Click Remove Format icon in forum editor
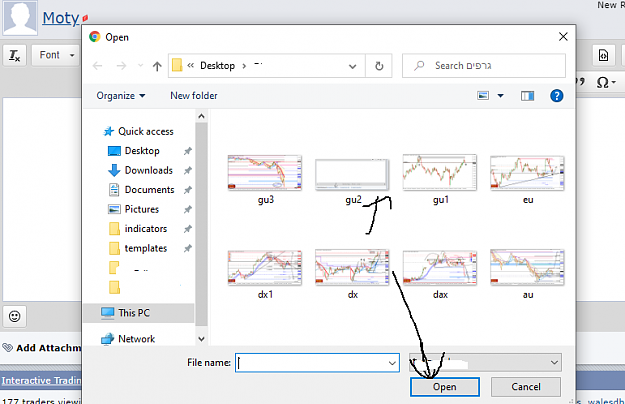The image size is (625, 404). click(15, 55)
